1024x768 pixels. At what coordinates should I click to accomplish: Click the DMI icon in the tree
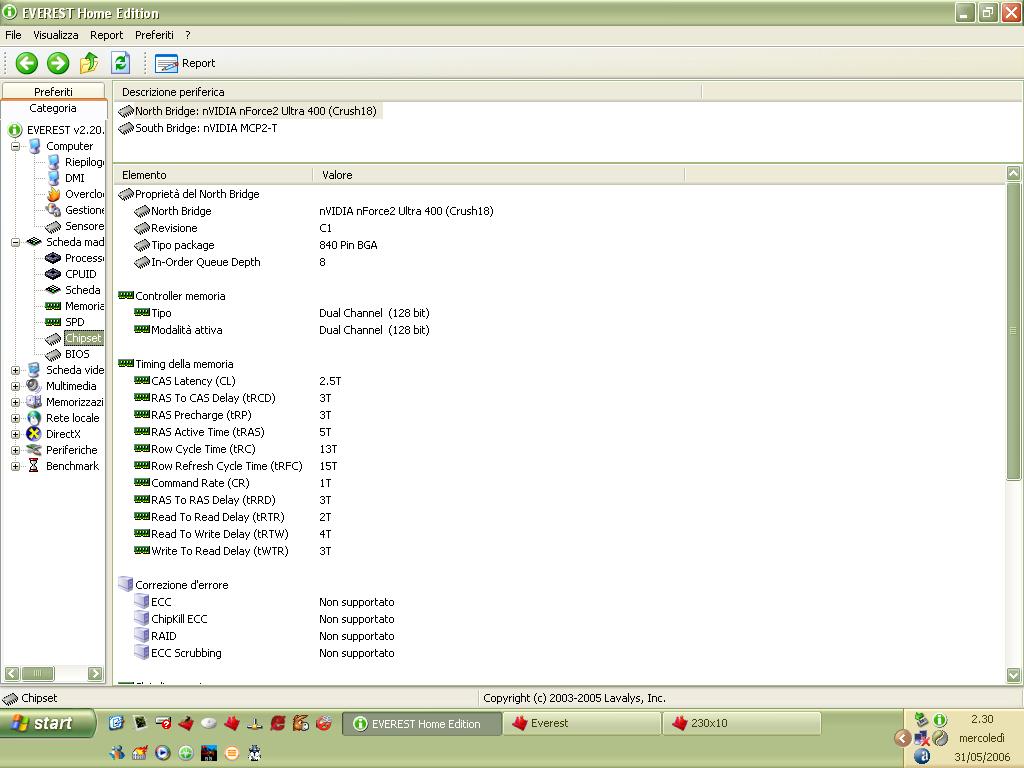[x=53, y=178]
